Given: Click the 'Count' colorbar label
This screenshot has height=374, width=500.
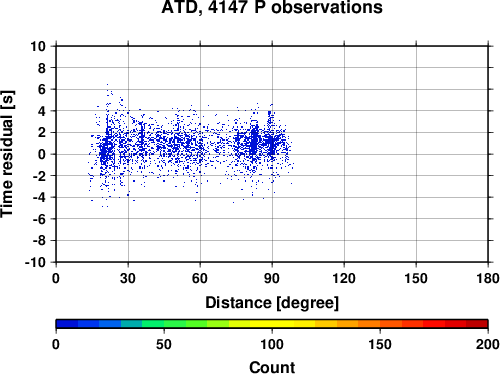Looking at the screenshot, I should (x=272, y=367).
